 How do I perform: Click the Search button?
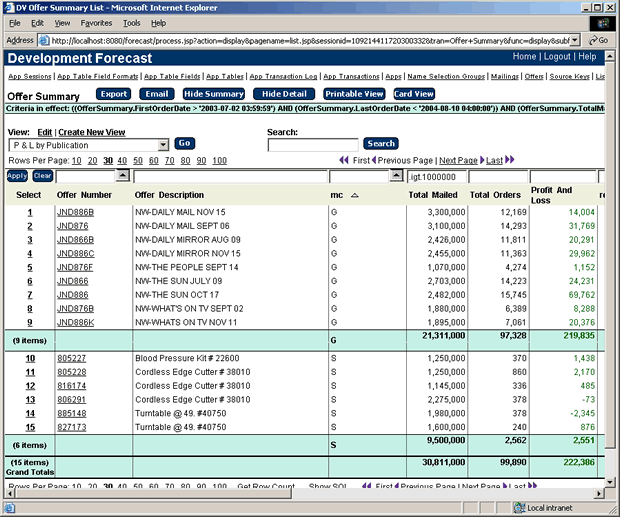click(381, 143)
